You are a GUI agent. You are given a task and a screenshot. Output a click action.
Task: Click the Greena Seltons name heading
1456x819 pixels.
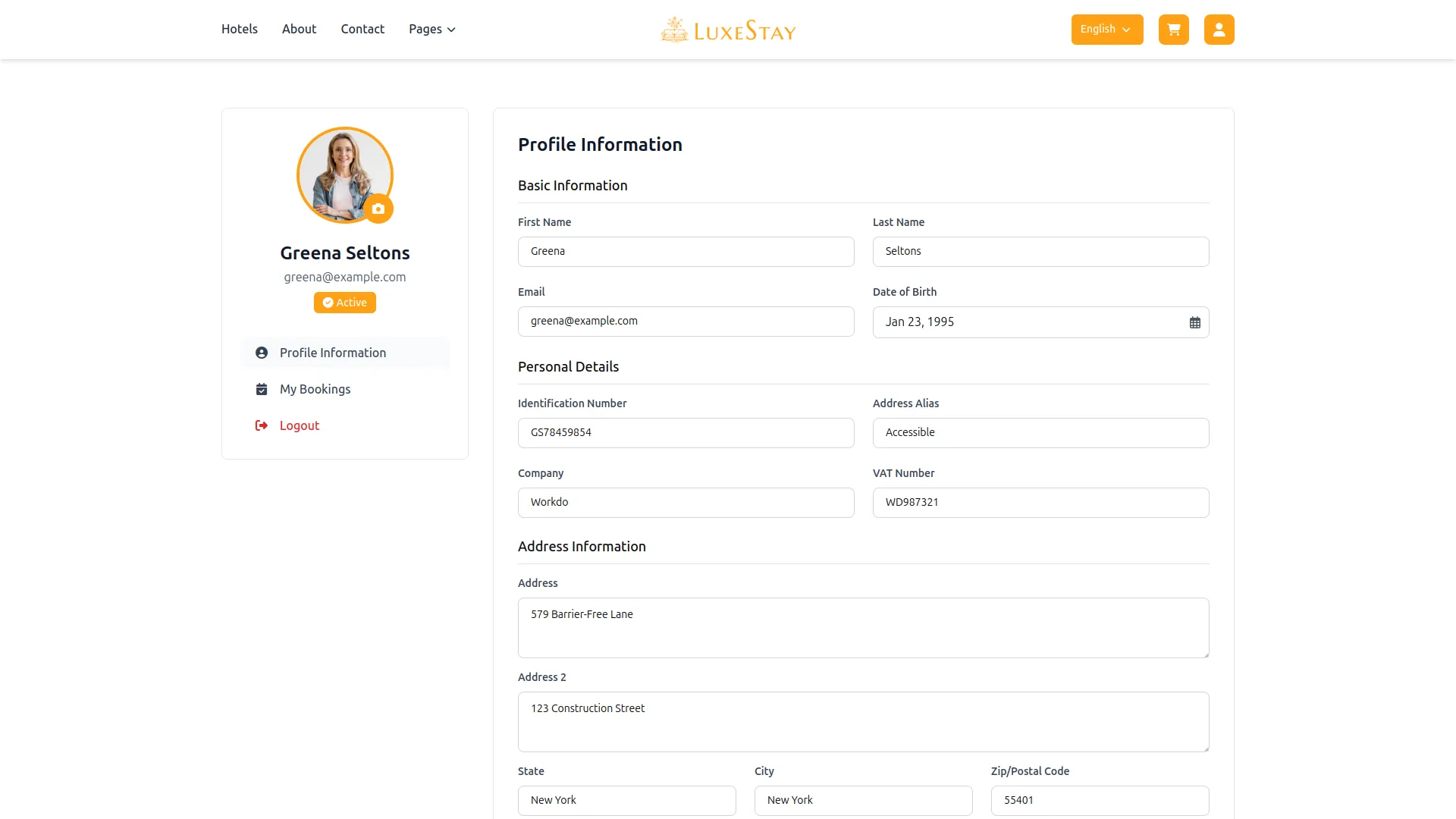345,253
